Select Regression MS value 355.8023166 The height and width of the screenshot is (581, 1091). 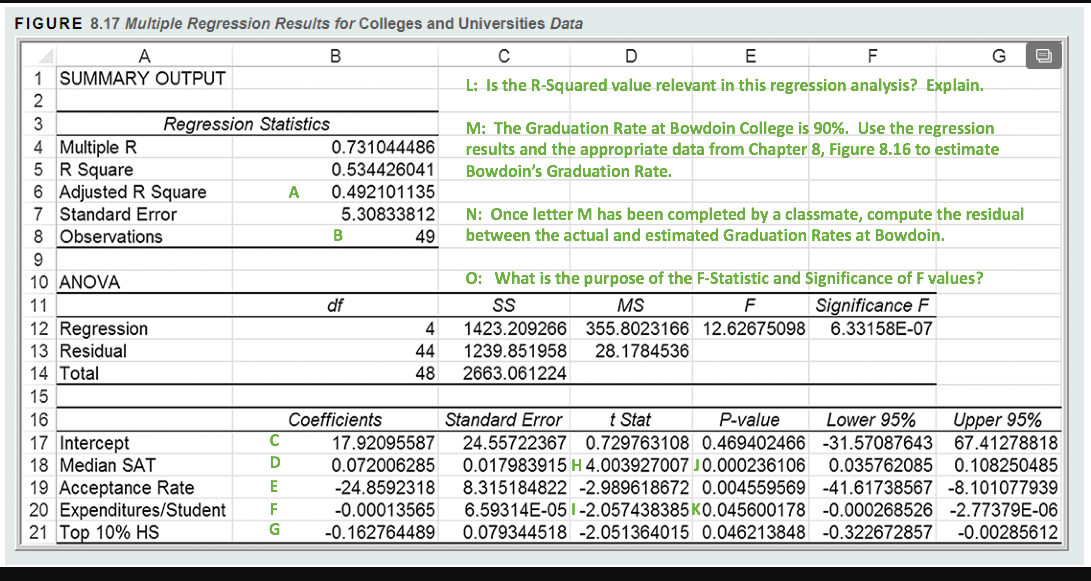pyautogui.click(x=638, y=328)
